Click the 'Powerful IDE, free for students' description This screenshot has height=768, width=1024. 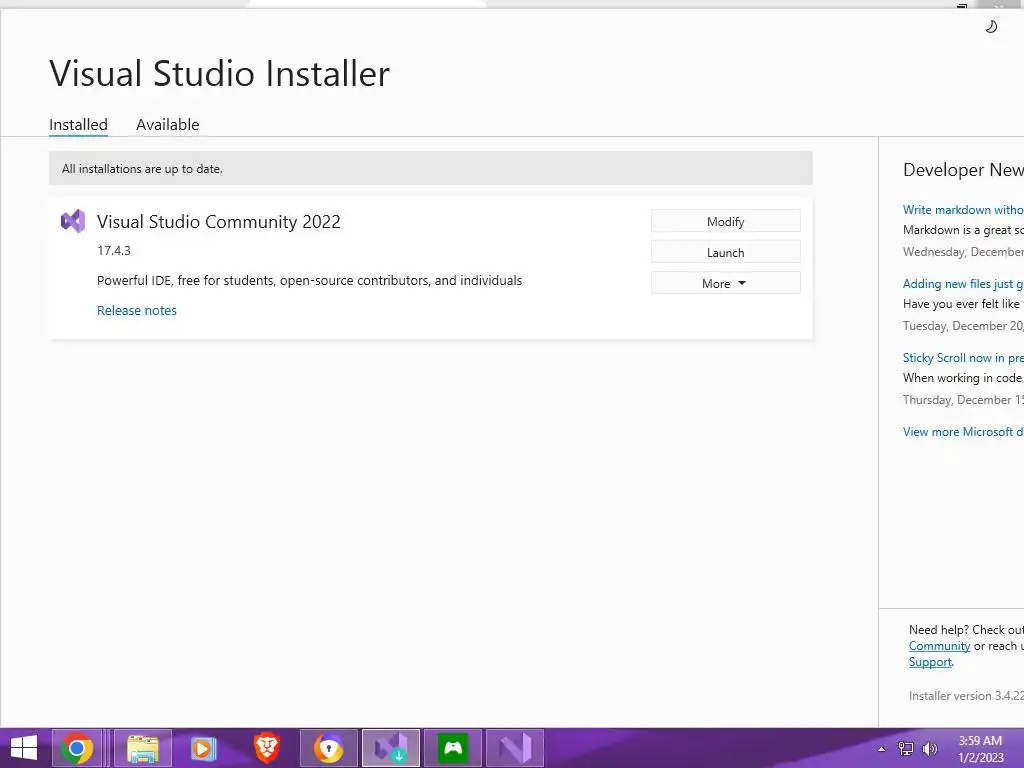click(x=310, y=280)
